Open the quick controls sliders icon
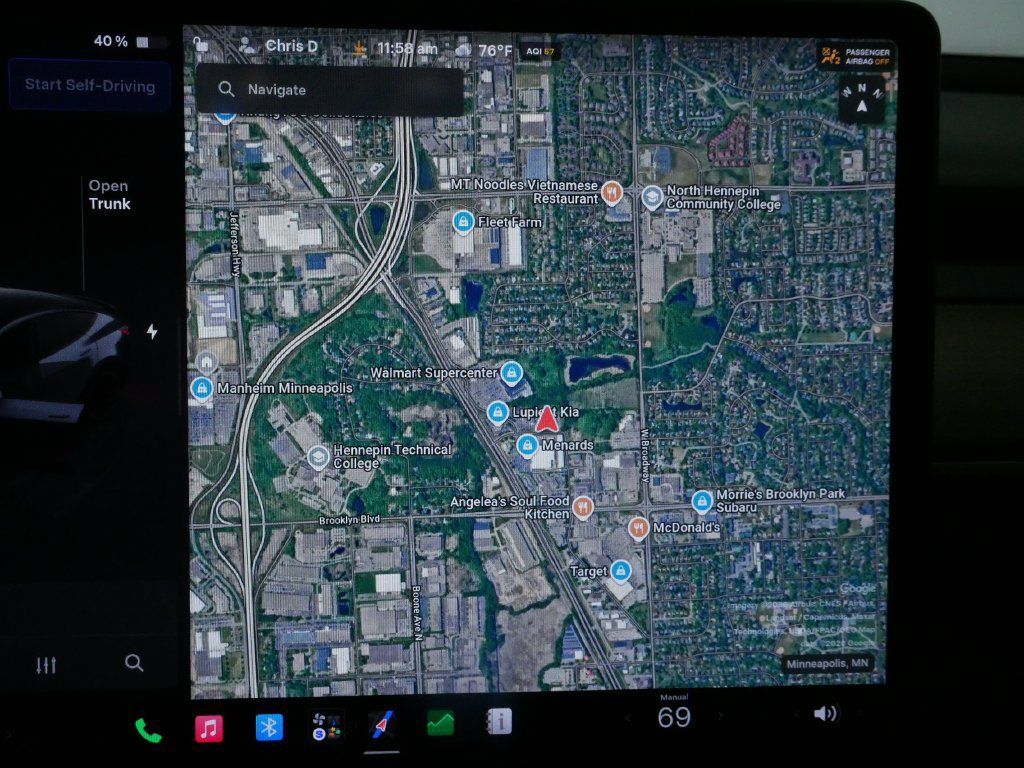1024x768 pixels. click(46, 665)
